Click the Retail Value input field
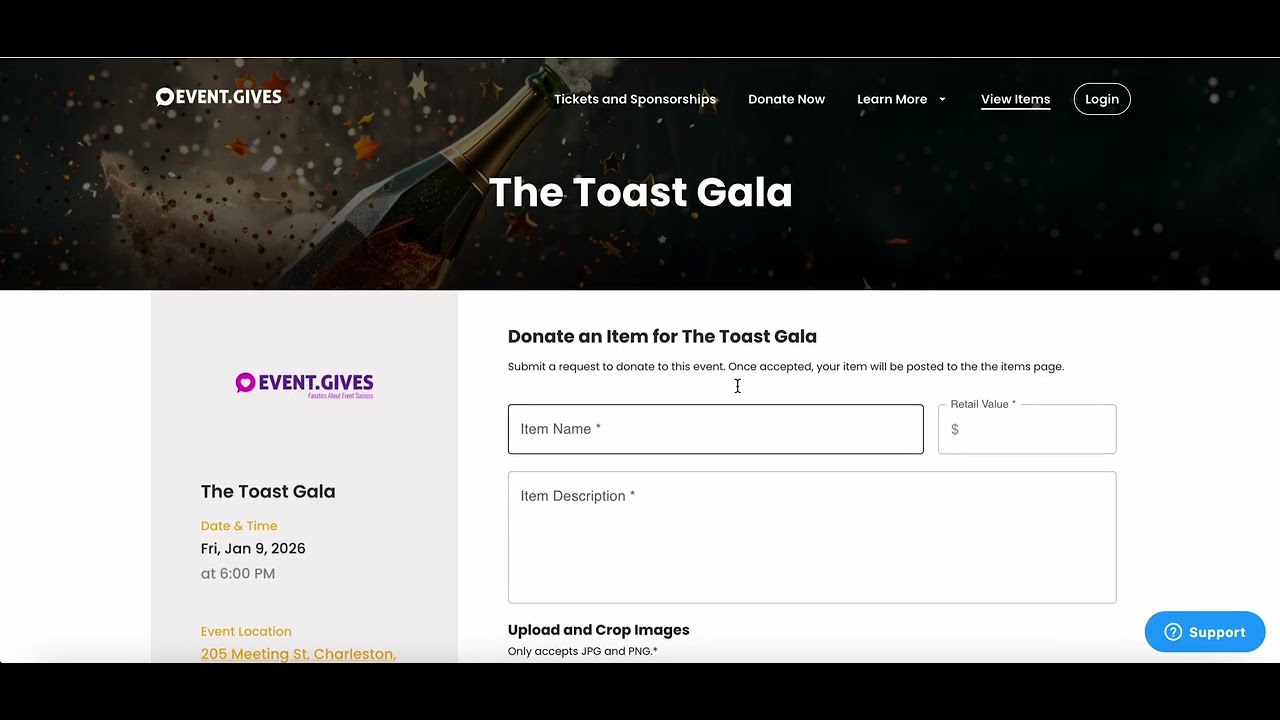This screenshot has width=1280, height=720. click(x=1027, y=429)
